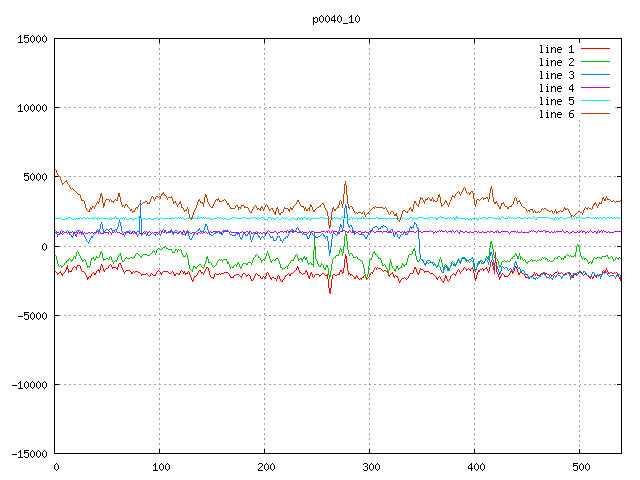The width and height of the screenshot is (640, 480).
Task: Click the red line 1 legend sample
Action: 595,49
